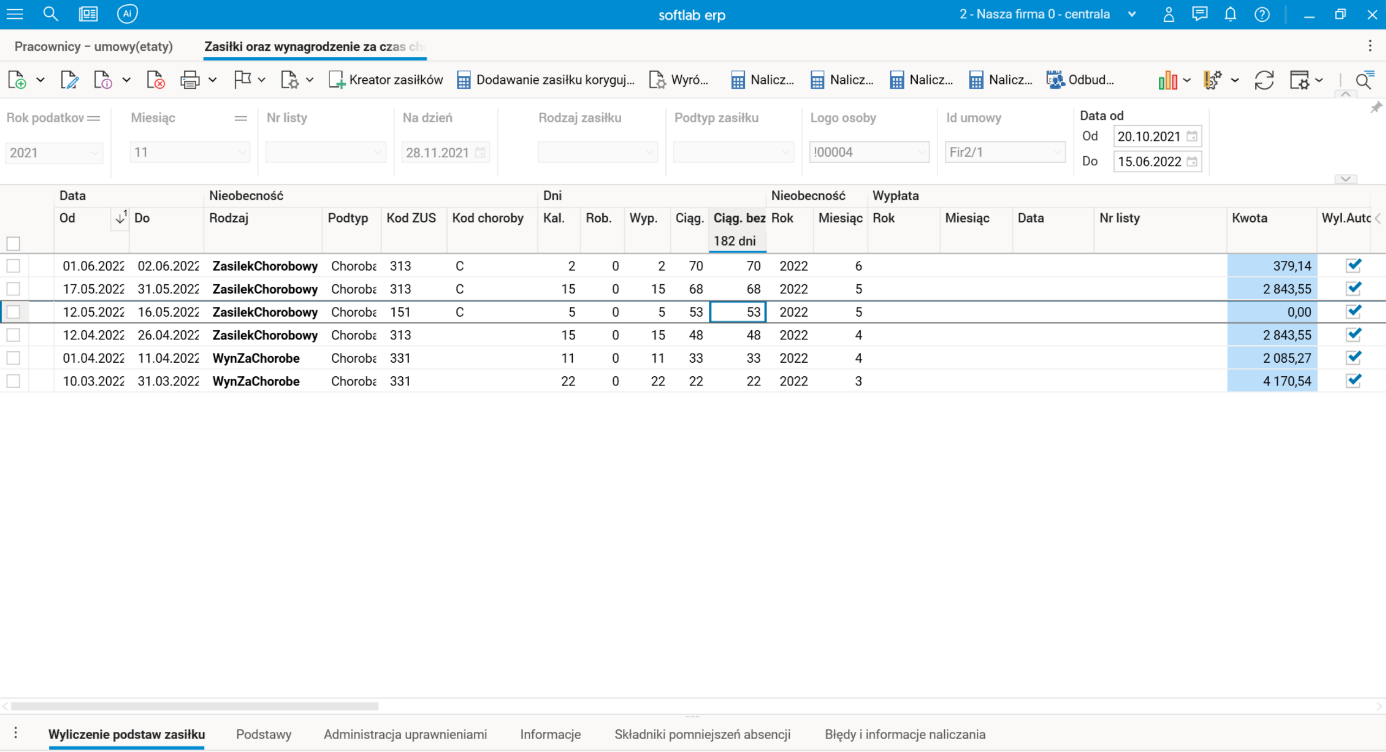Open the hamburger main menu
The image size is (1386, 752).
coord(15,15)
